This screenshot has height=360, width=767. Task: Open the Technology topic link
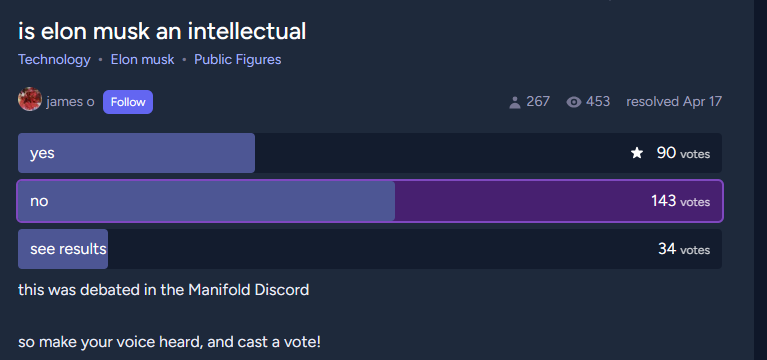tap(54, 60)
